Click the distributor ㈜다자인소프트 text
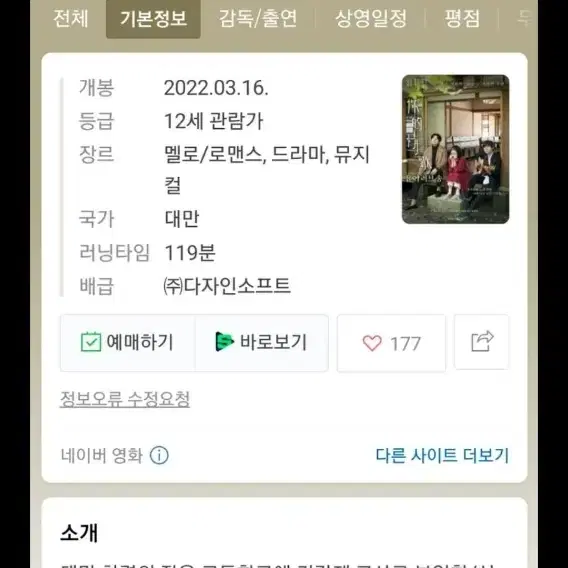 tap(227, 286)
